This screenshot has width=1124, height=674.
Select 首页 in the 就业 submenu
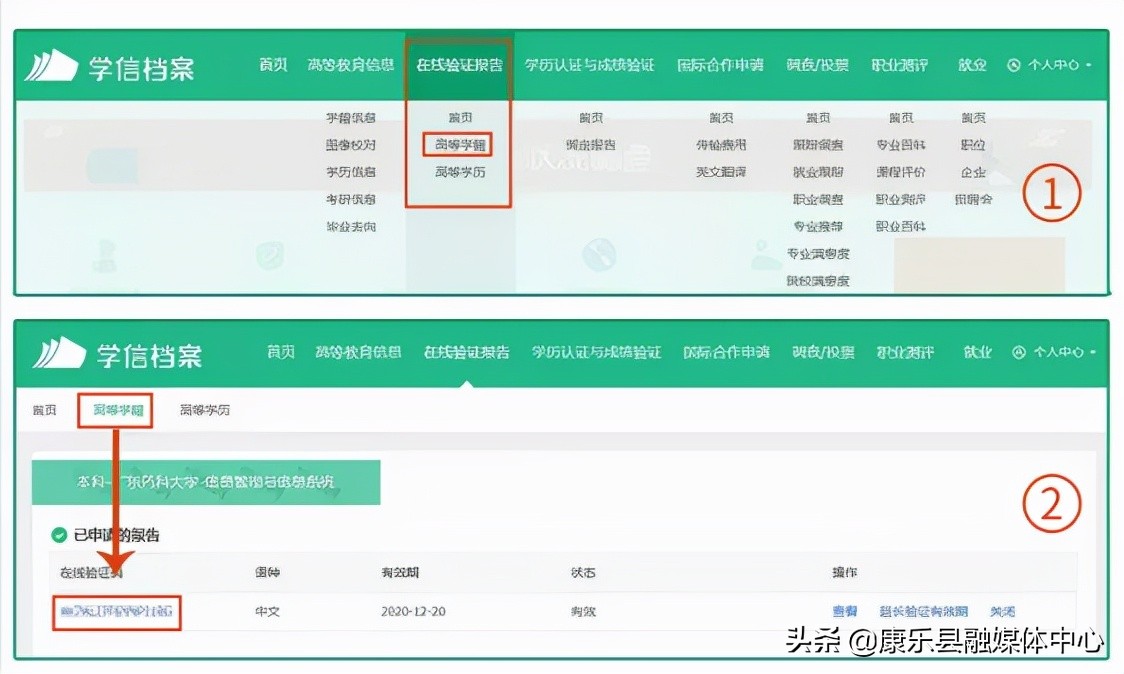pyautogui.click(x=973, y=118)
